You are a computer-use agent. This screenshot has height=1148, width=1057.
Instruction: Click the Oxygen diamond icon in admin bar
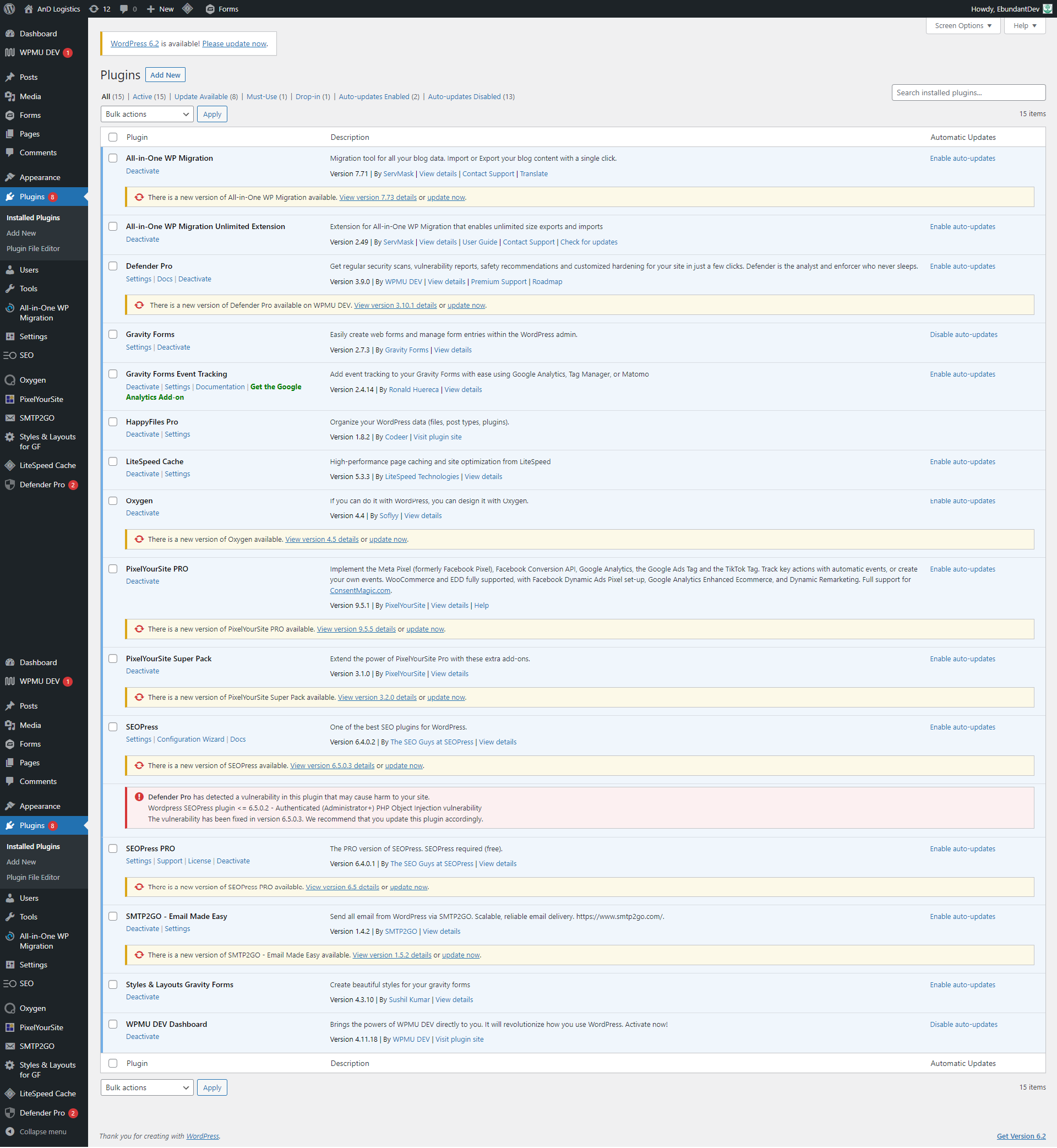[188, 9]
